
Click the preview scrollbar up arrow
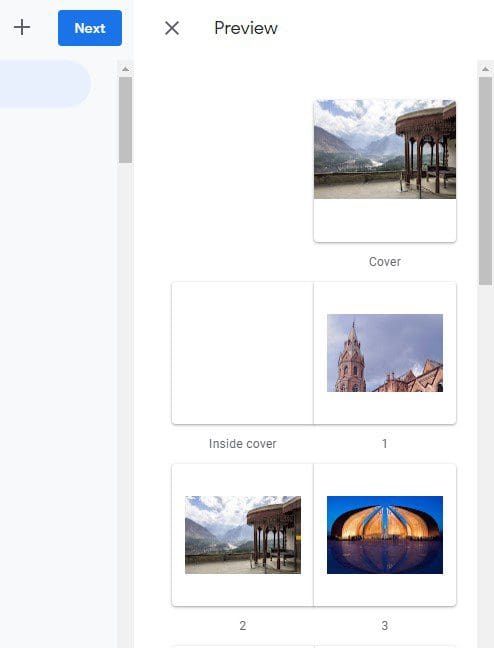pos(485,69)
